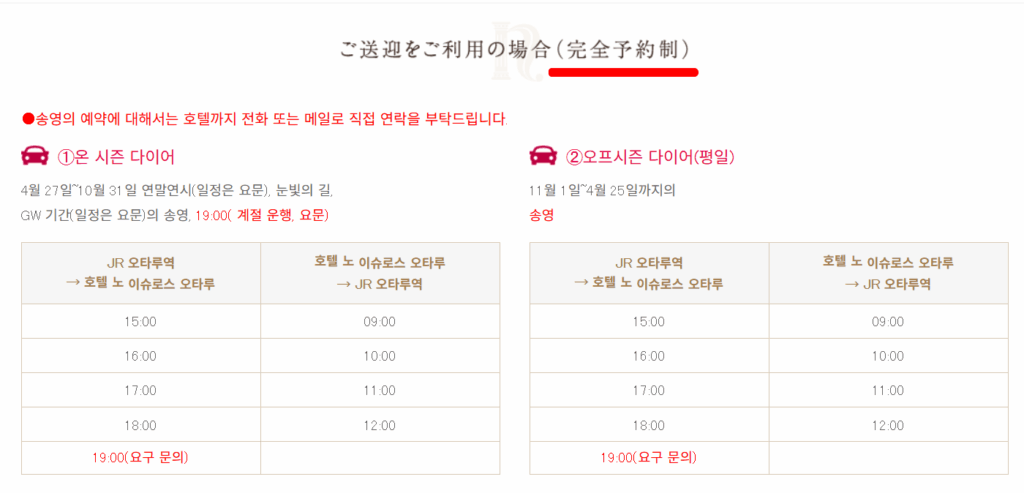The height and width of the screenshot is (493, 1024).
Task: Click on-season table header JR 오타루역 → 호텔
Action: 140,273
